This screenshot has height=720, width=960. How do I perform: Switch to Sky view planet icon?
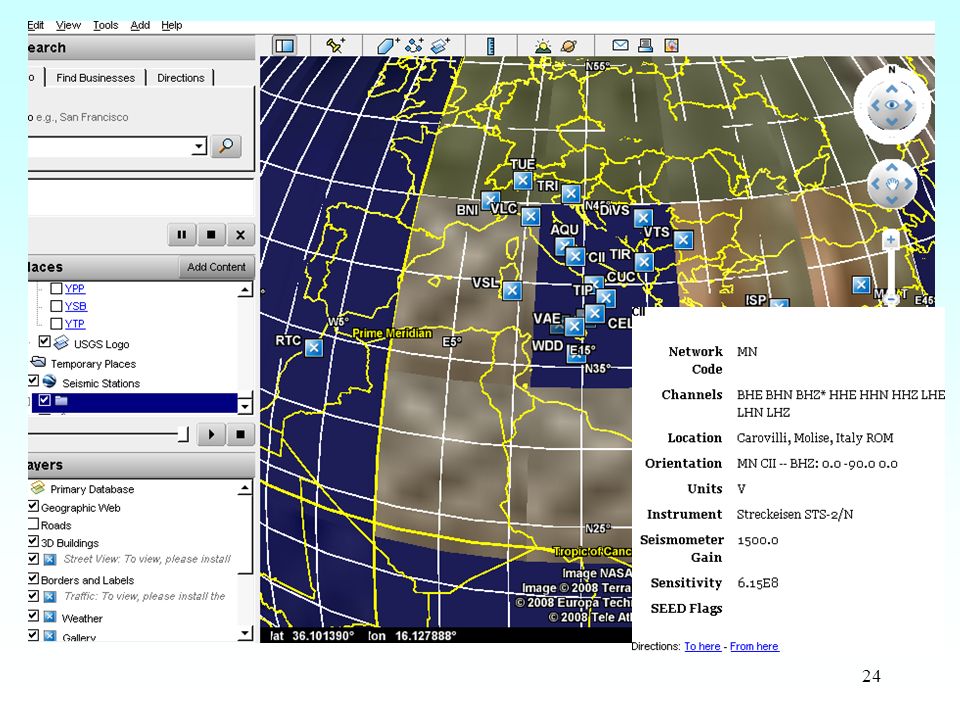pyautogui.click(x=569, y=46)
